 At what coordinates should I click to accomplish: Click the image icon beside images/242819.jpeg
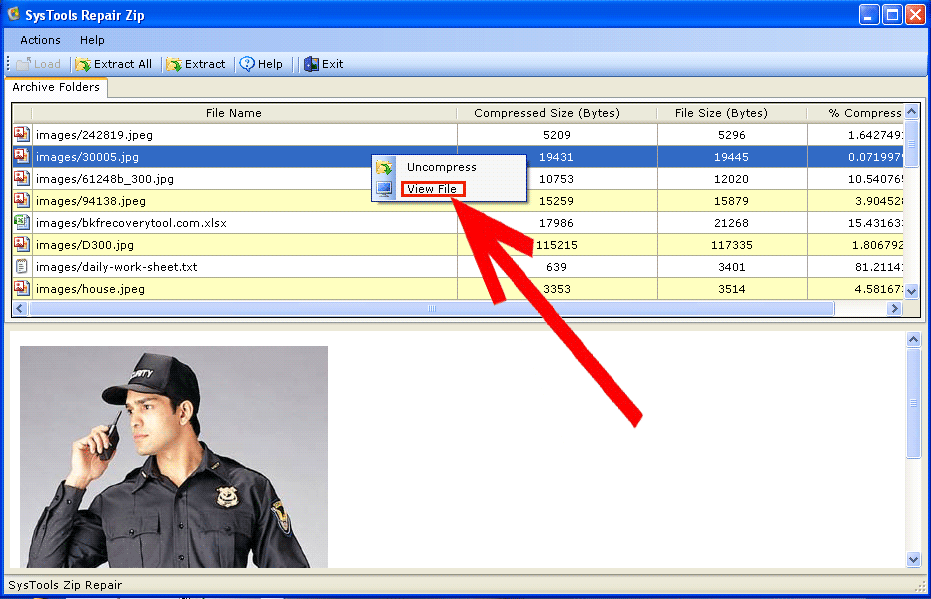click(21, 134)
